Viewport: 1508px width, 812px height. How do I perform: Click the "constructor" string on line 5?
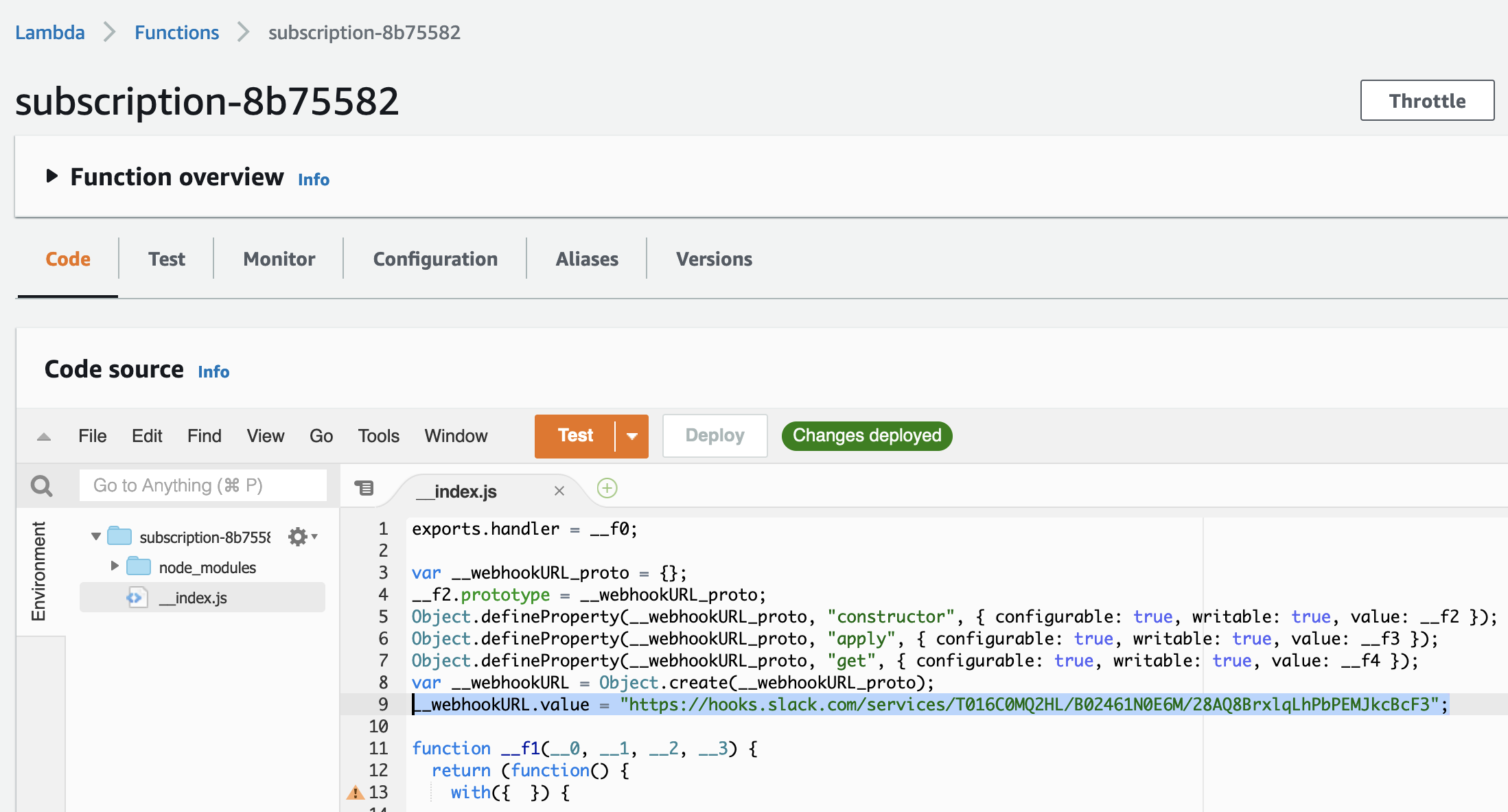[891, 617]
